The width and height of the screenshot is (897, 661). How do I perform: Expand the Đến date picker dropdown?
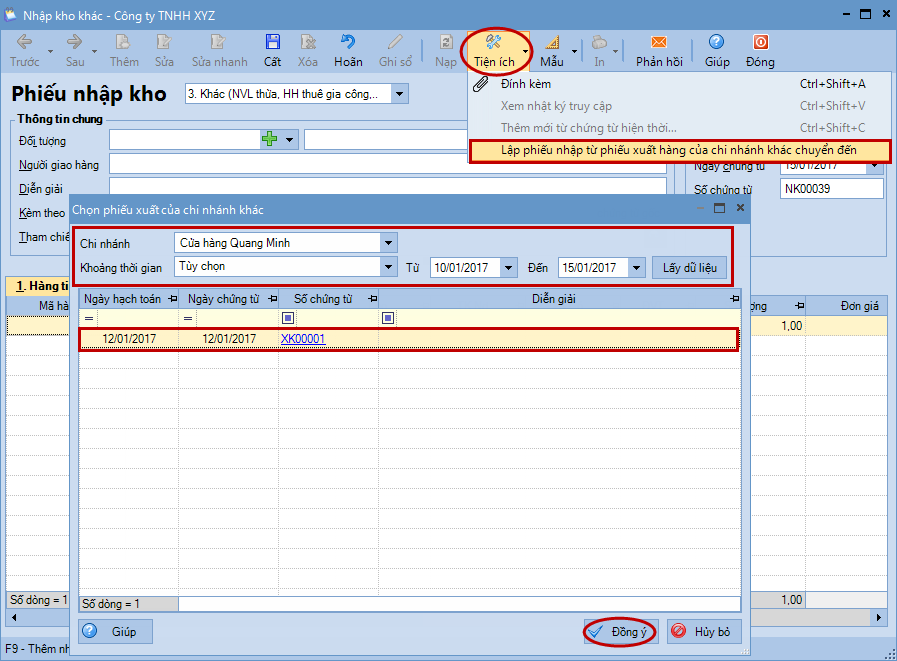[637, 268]
